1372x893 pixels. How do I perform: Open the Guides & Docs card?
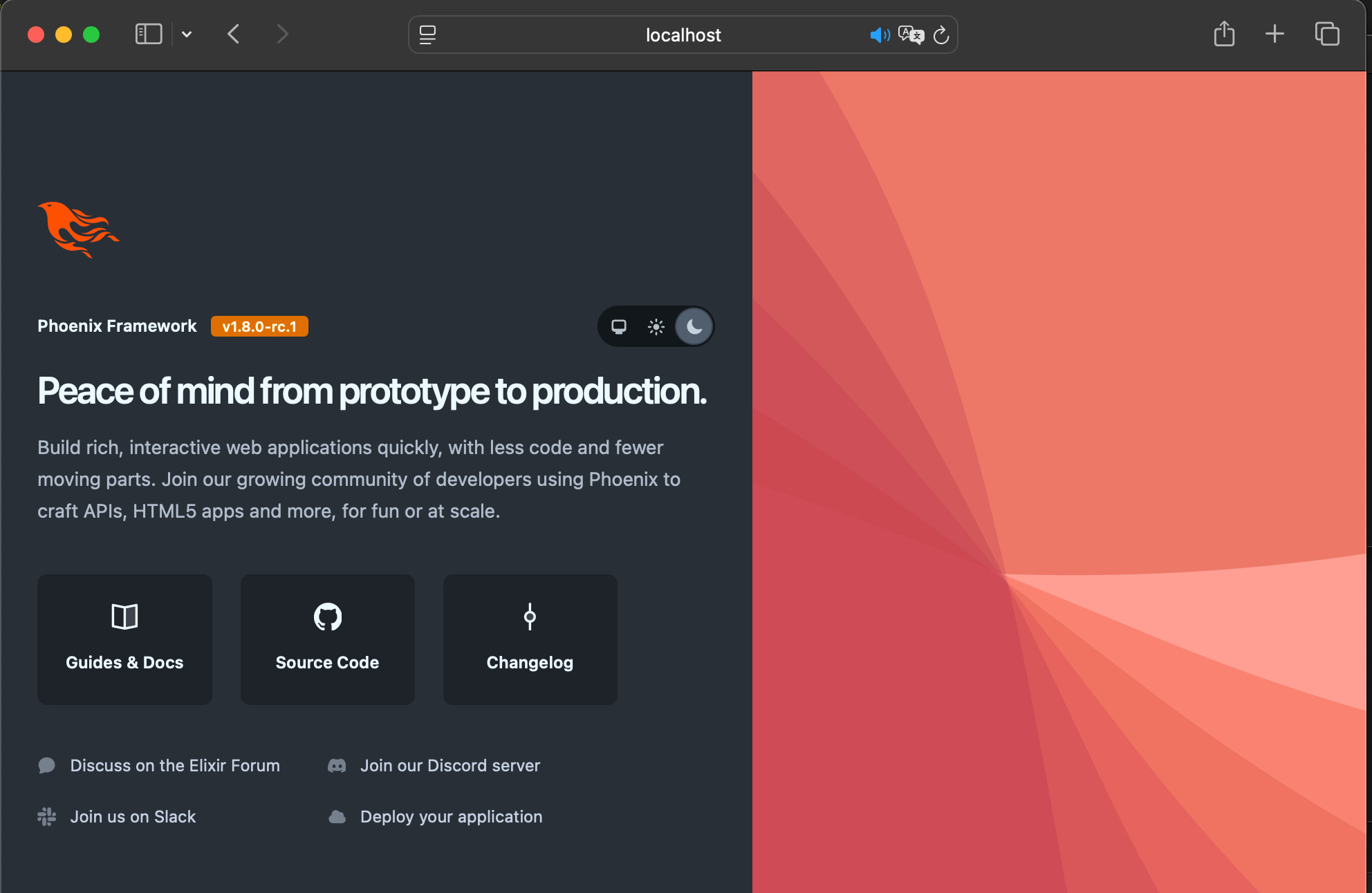(124, 639)
